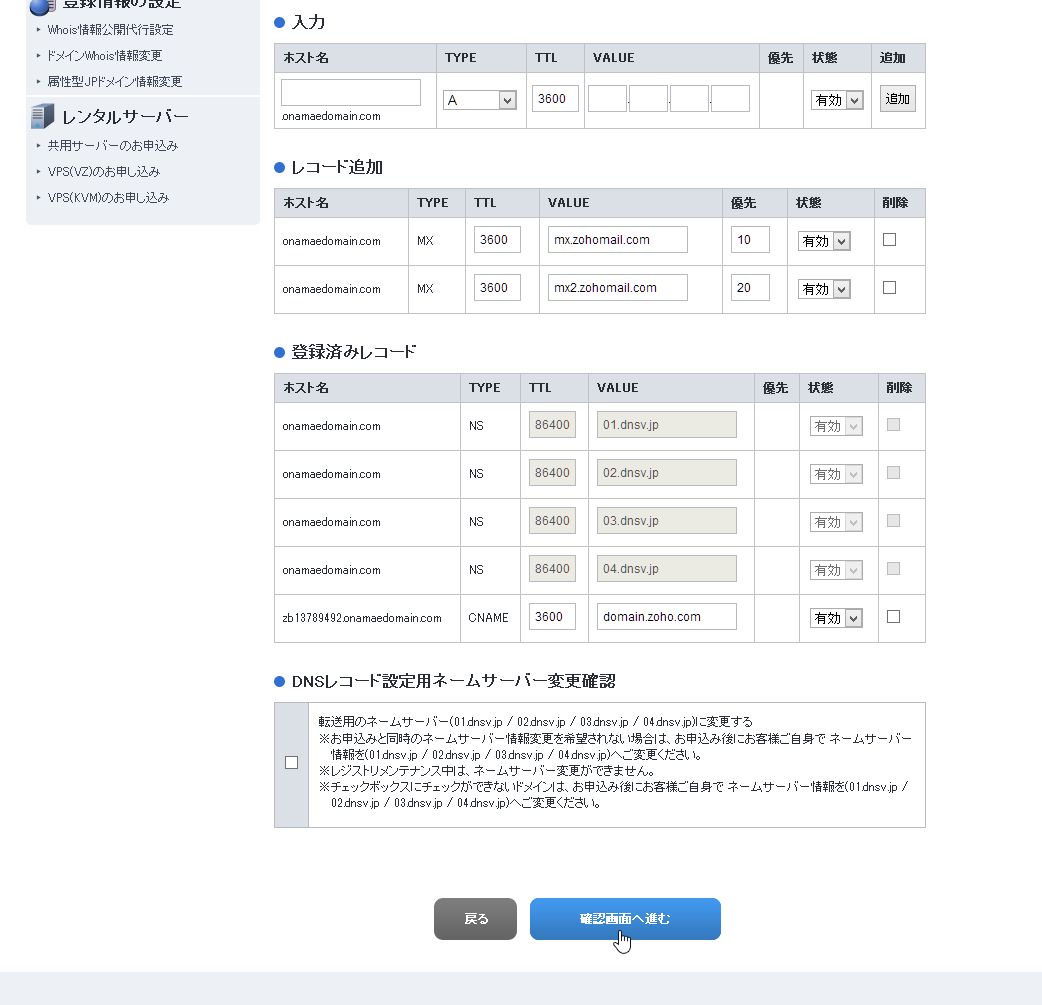Open status dropdown for mx.zohomail.com row
This screenshot has height=1005, width=1042.
coord(824,241)
